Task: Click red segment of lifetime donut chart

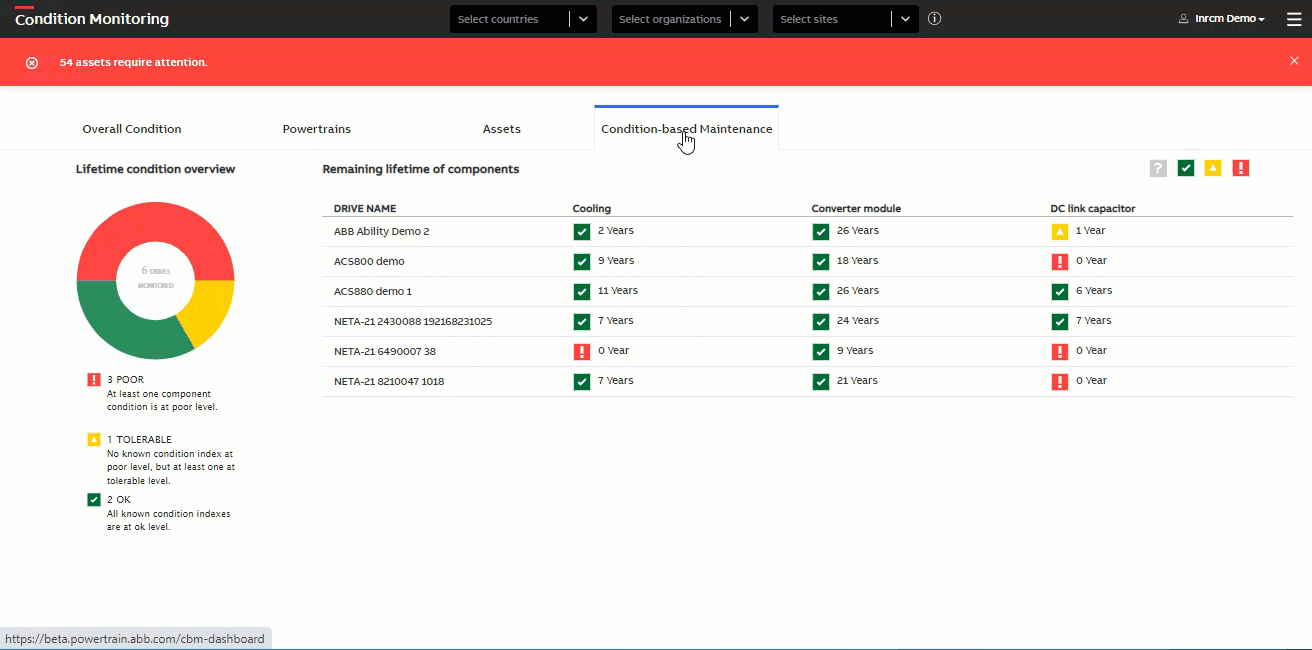Action: 155,222
